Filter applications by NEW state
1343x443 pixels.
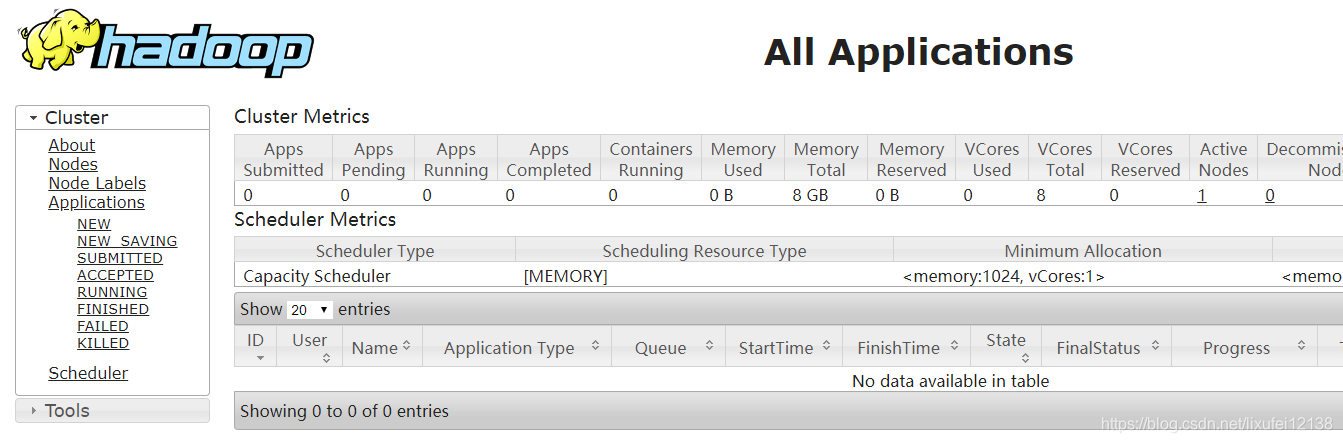94,224
